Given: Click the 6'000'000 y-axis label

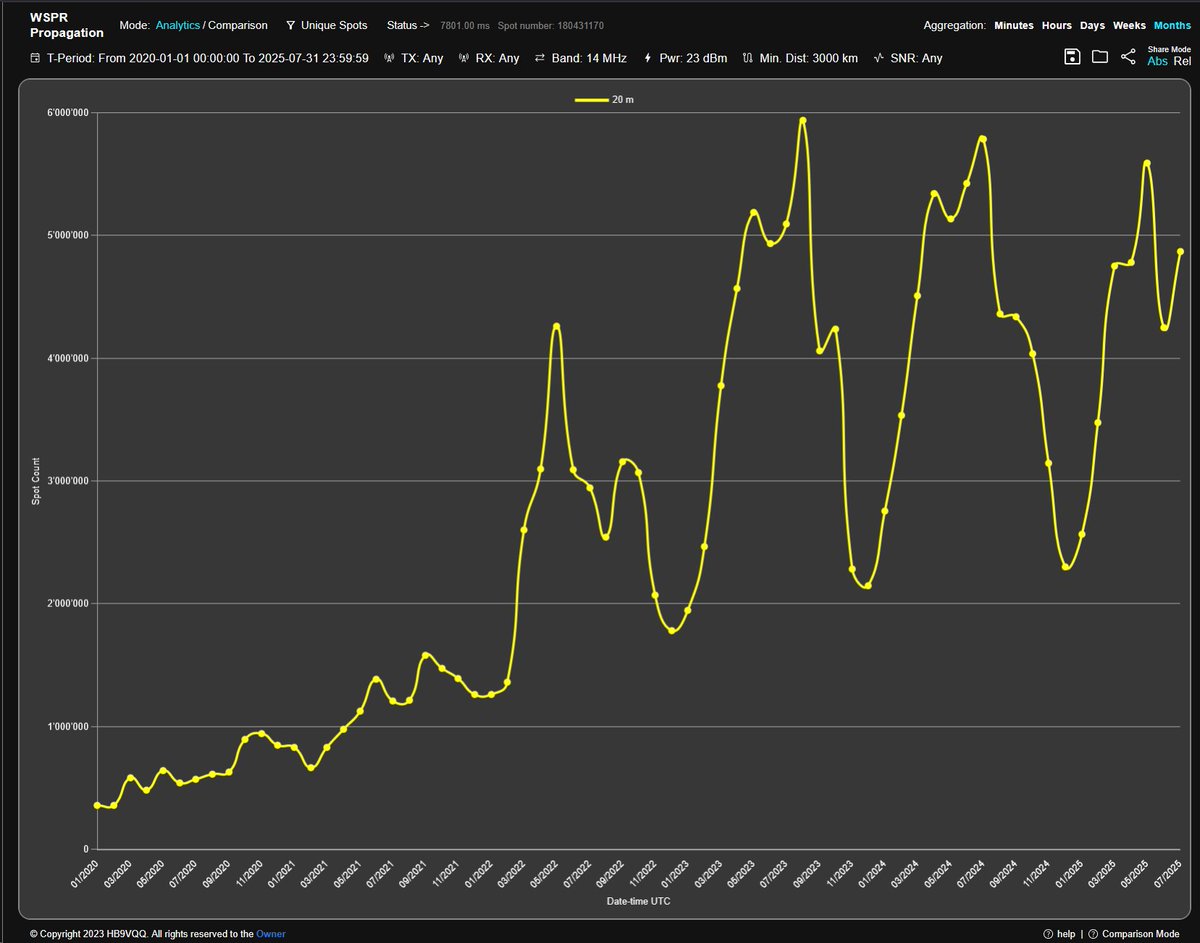Looking at the screenshot, I should 67,113.
